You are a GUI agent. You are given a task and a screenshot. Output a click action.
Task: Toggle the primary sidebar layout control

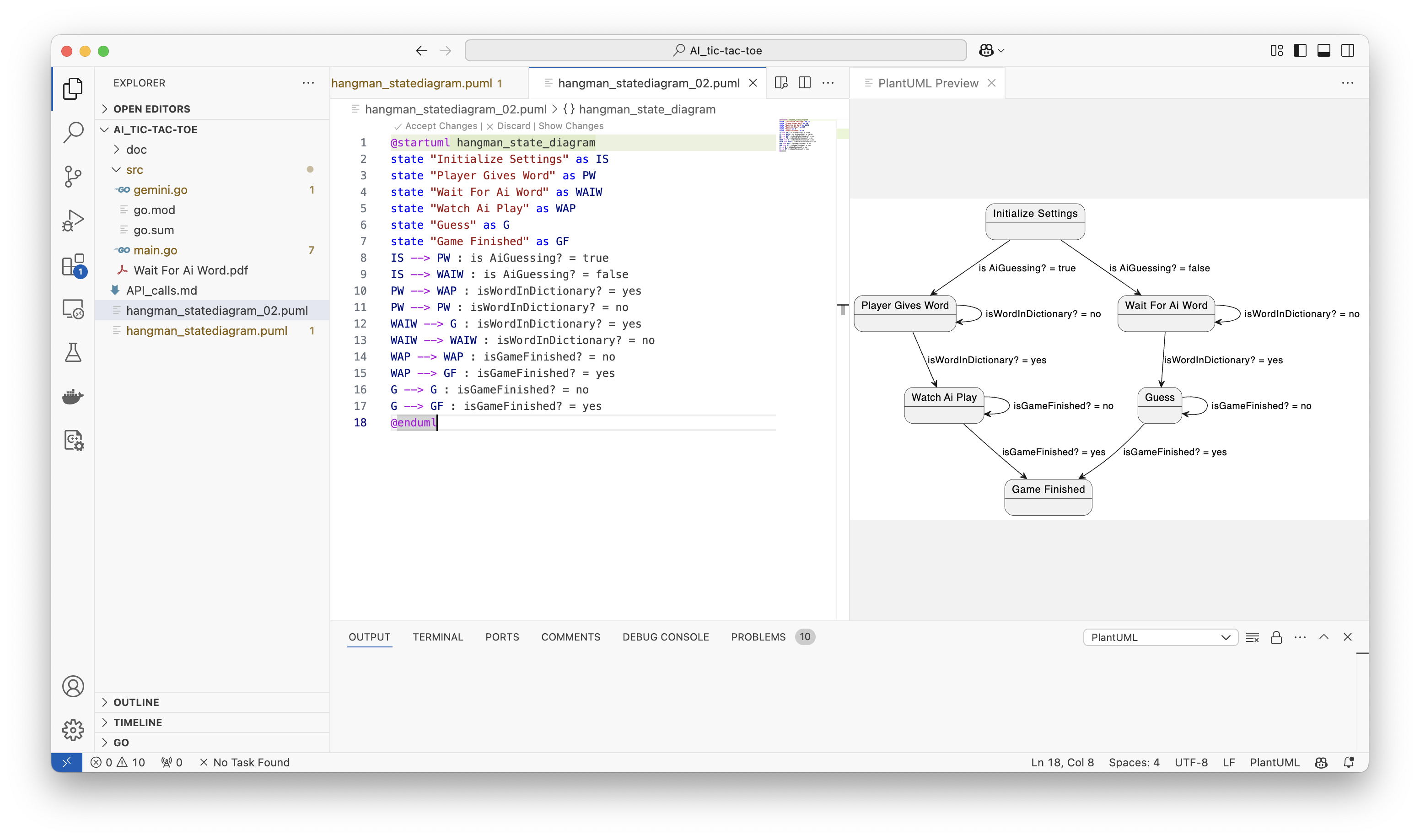point(1299,50)
